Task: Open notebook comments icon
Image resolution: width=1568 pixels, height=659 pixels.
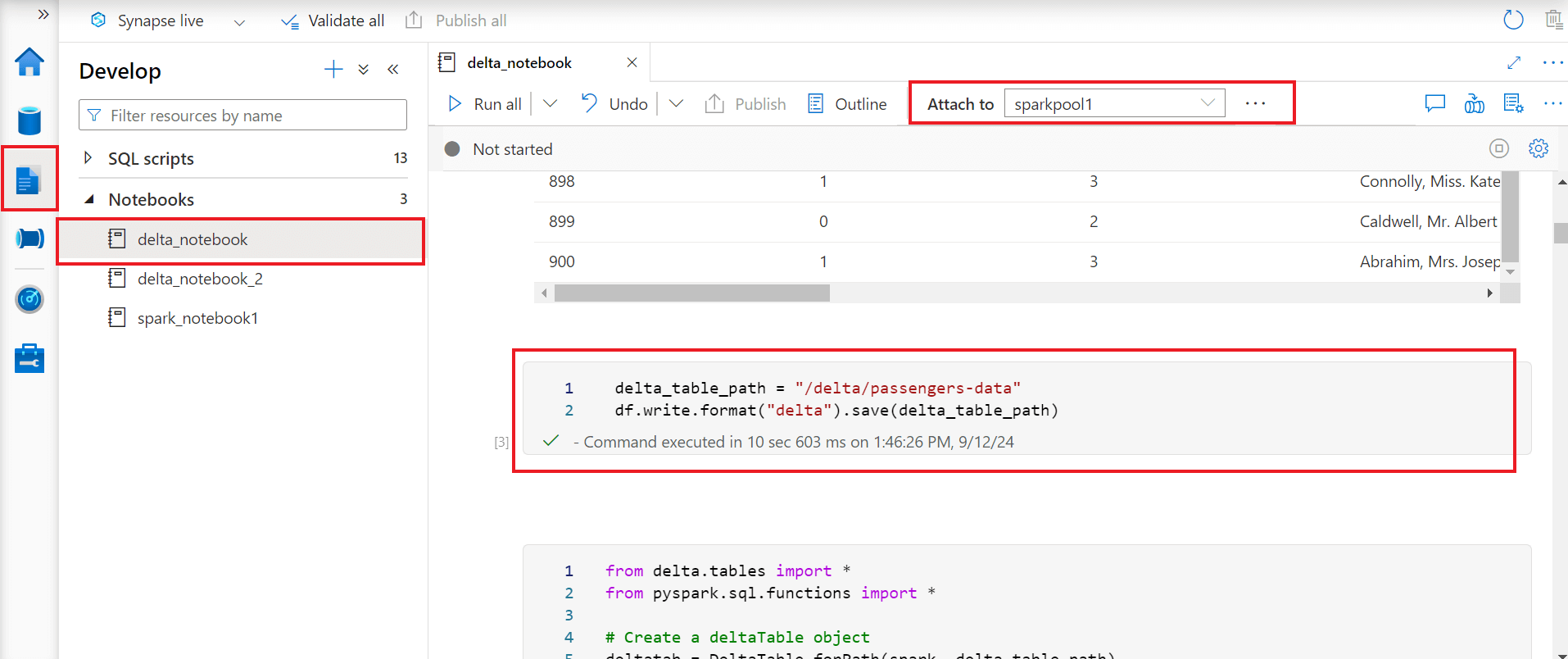Action: tap(1434, 104)
